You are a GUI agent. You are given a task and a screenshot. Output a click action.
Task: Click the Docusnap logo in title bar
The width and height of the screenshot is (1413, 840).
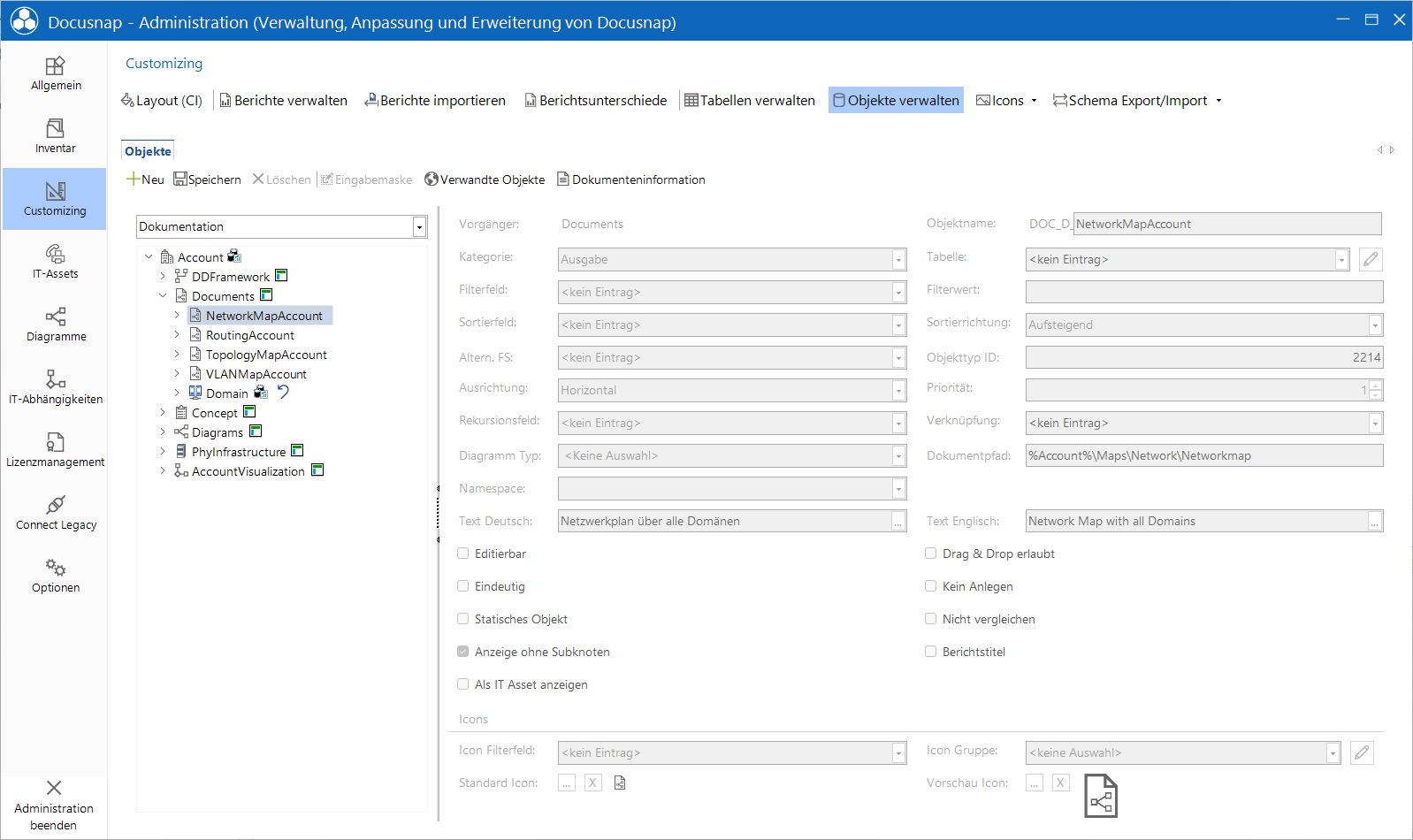24,21
